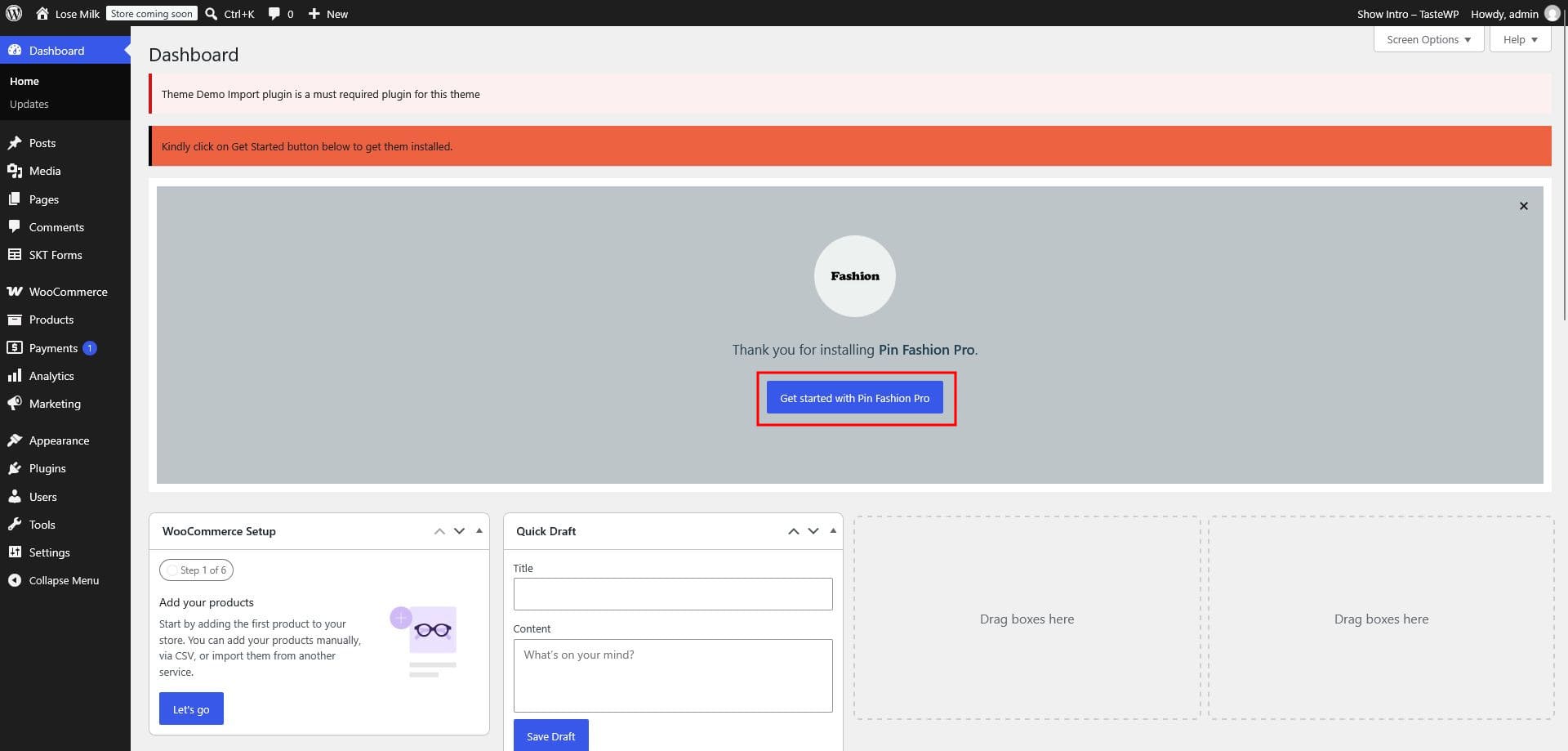This screenshot has height=751, width=1568.
Task: Click the Step 1 of 6 progress pill
Action: 197,570
